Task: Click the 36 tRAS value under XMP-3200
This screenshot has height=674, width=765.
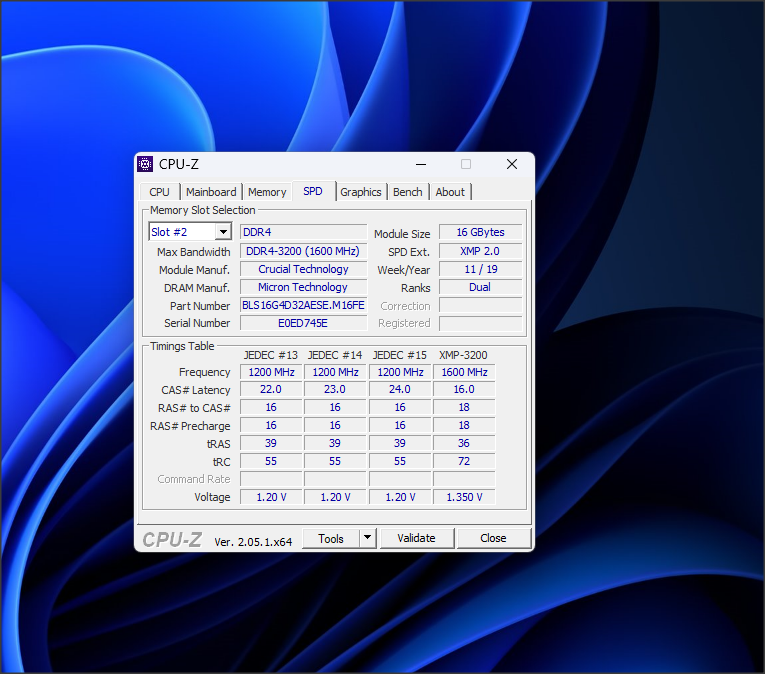Action: coord(464,443)
